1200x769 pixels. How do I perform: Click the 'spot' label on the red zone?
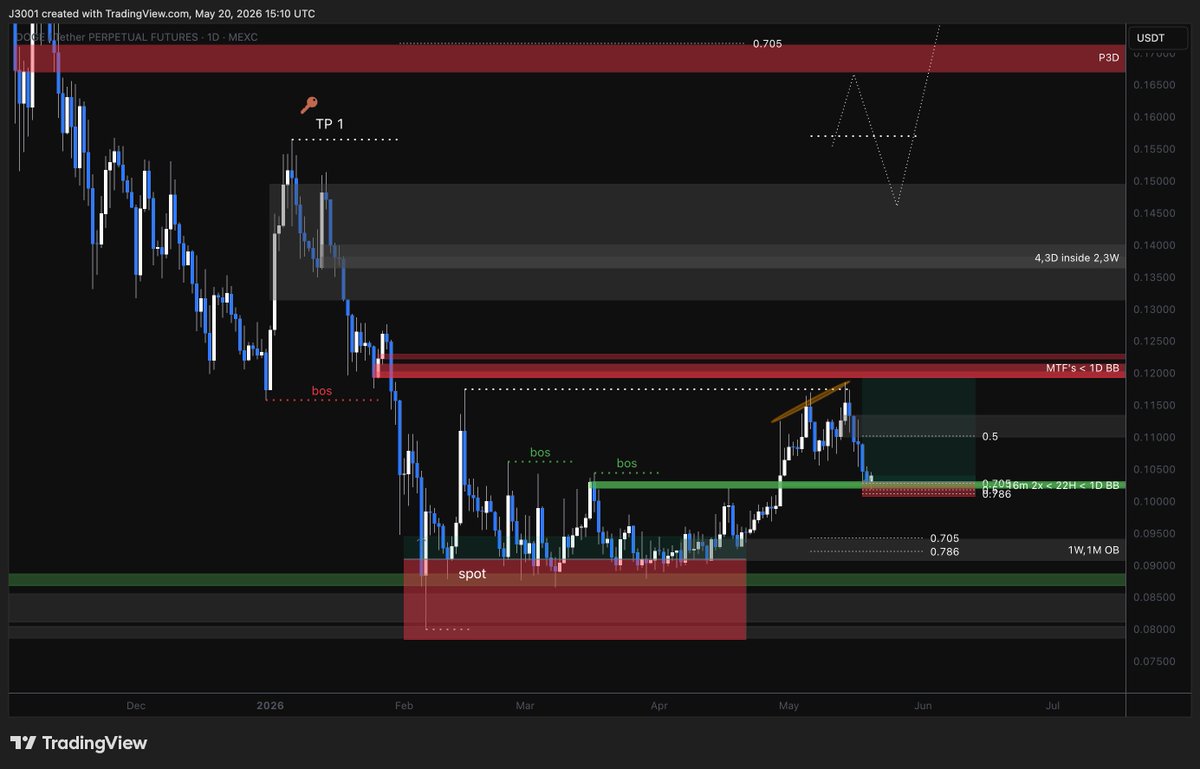click(472, 575)
